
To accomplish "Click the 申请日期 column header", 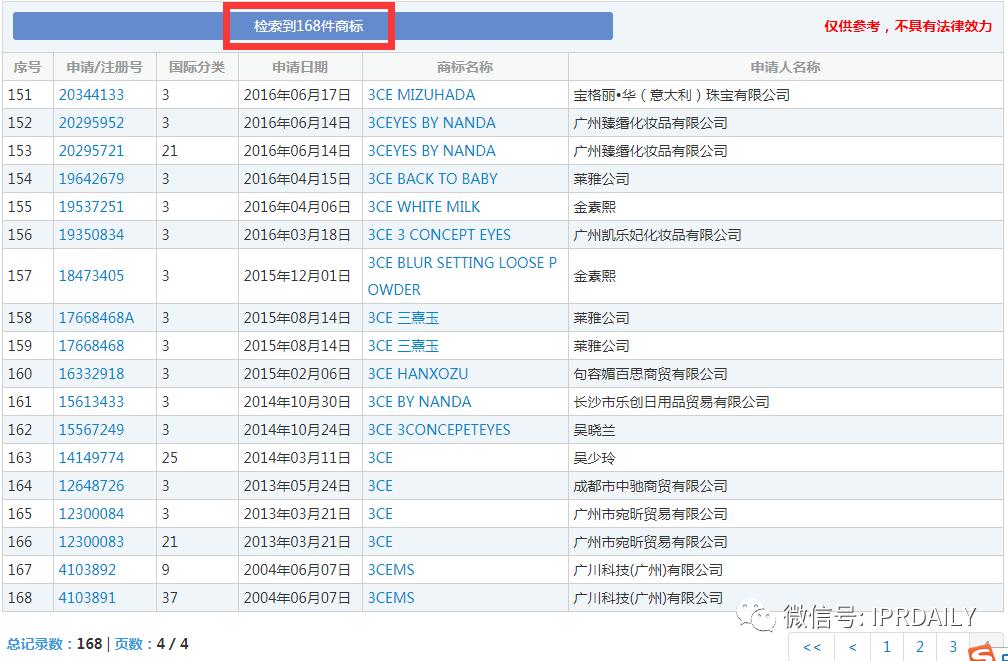I will [x=302, y=67].
